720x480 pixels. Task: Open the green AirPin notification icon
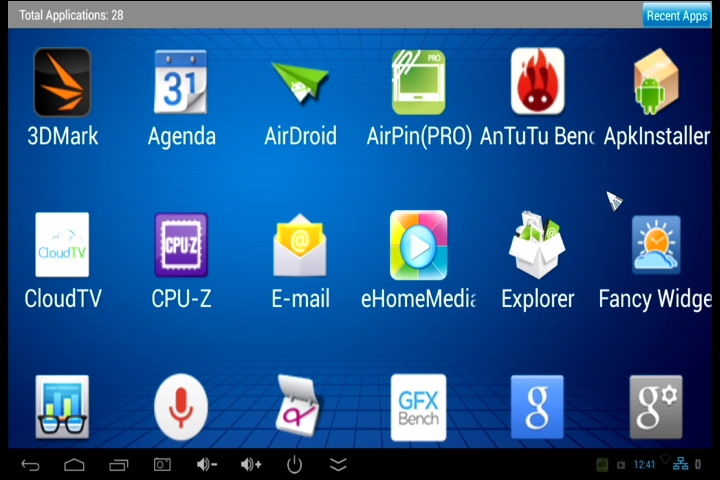click(x=602, y=465)
